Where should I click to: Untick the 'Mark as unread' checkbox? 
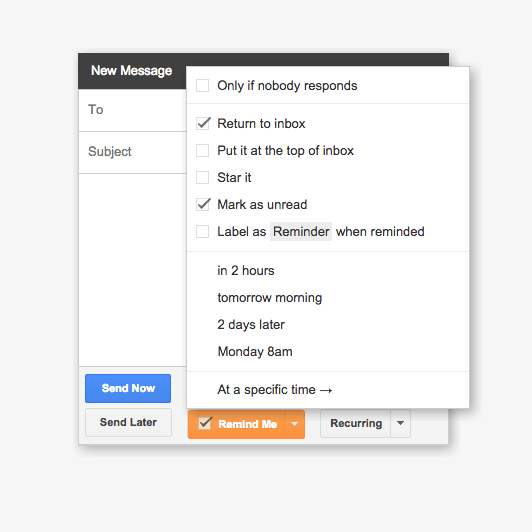coord(203,205)
